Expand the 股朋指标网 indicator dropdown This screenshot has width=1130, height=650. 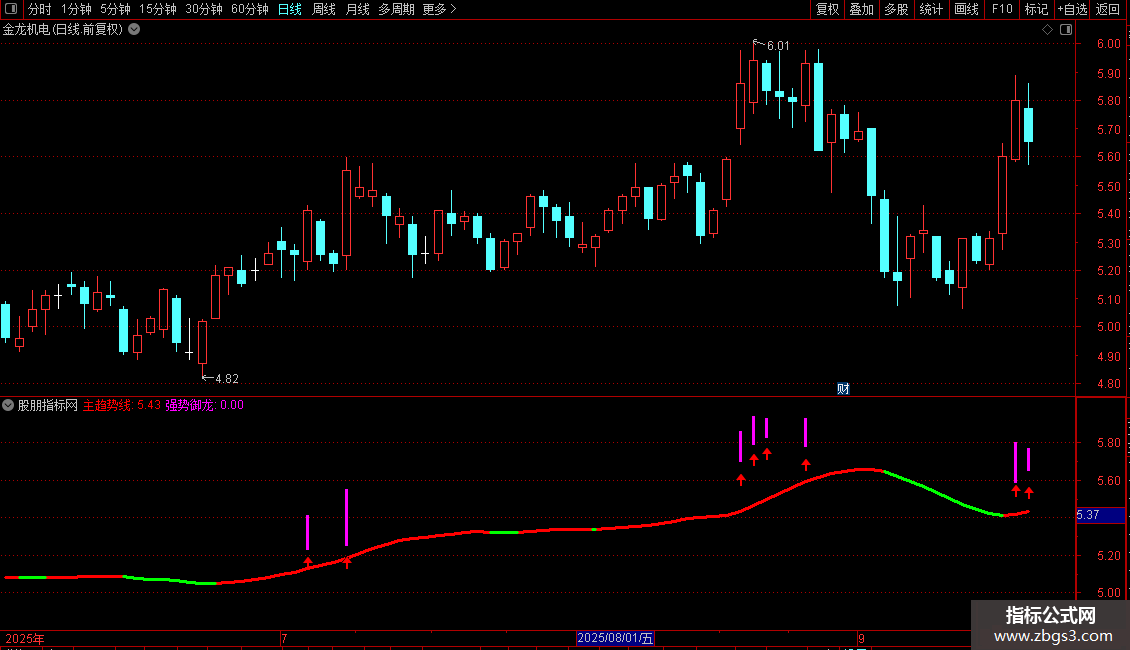[x=8, y=405]
